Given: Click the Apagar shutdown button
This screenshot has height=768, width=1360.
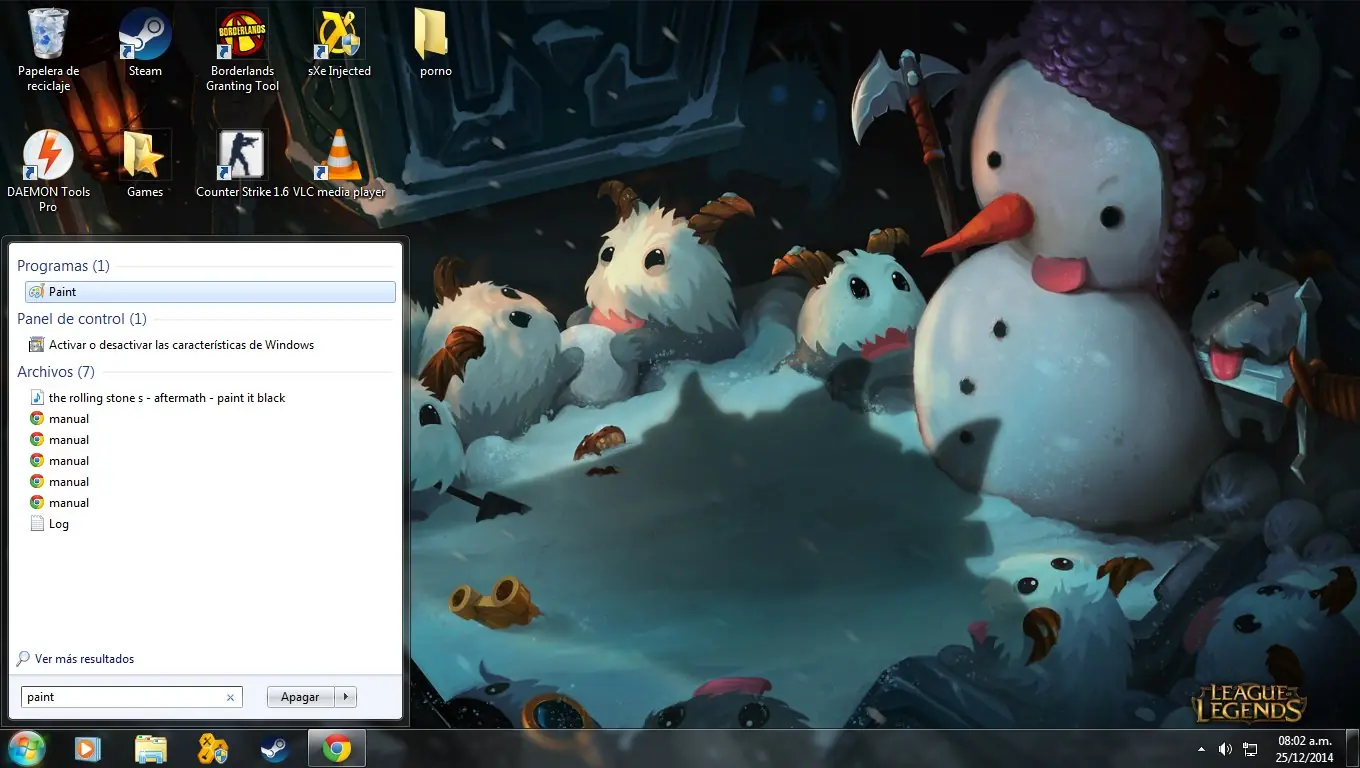Looking at the screenshot, I should click(300, 697).
